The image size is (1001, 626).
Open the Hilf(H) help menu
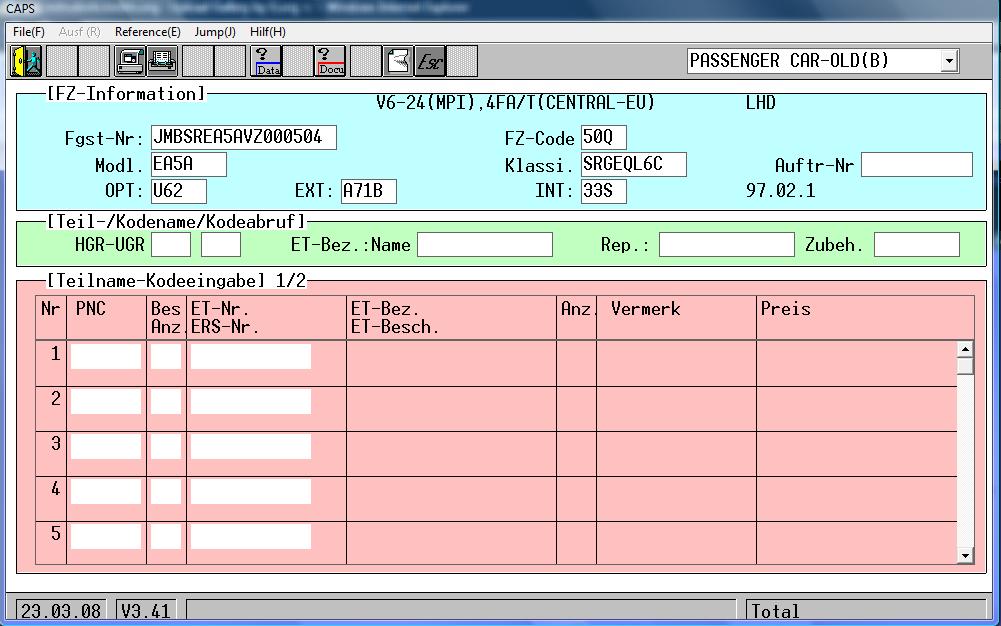[267, 32]
